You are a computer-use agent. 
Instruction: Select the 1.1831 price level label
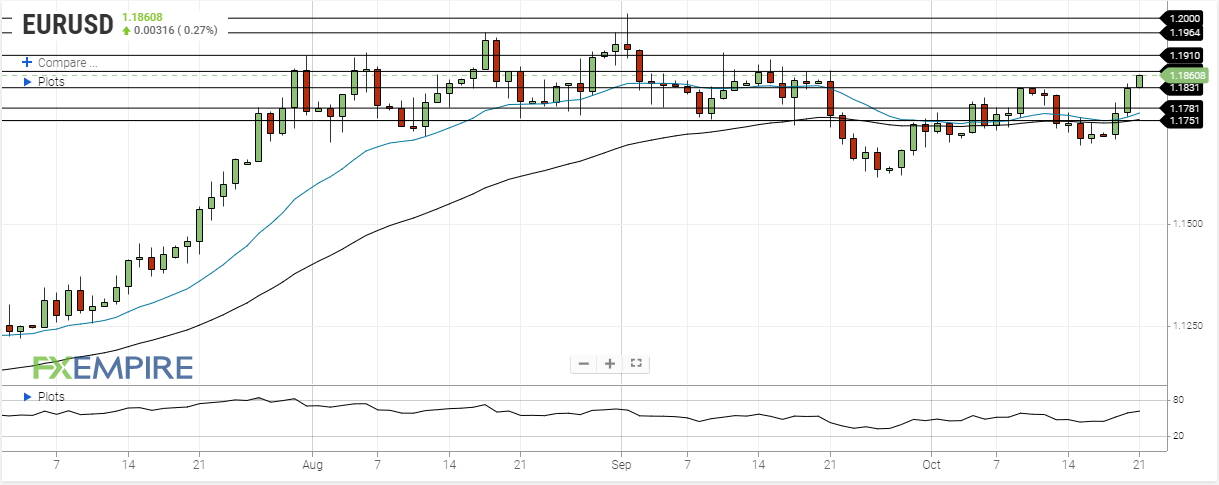point(1183,88)
